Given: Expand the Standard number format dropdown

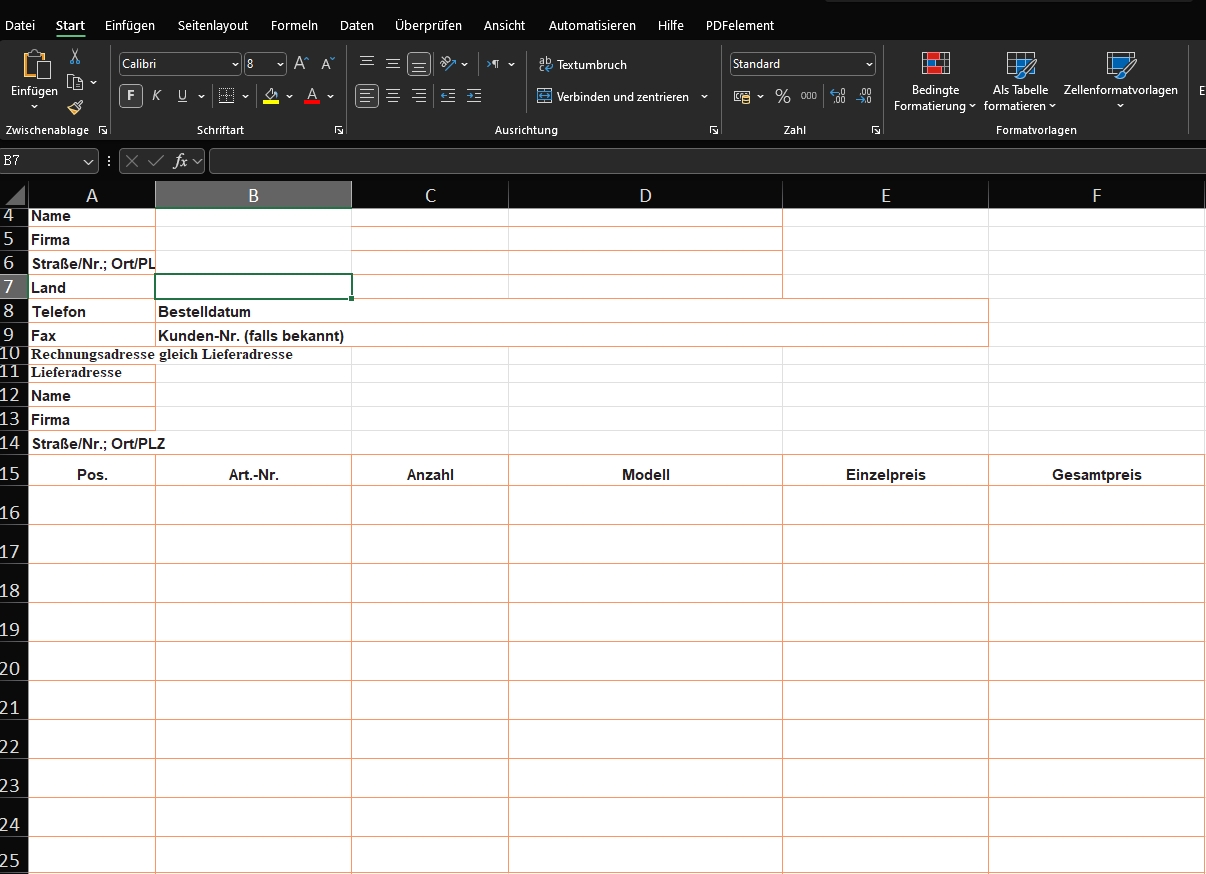Looking at the screenshot, I should 868,63.
